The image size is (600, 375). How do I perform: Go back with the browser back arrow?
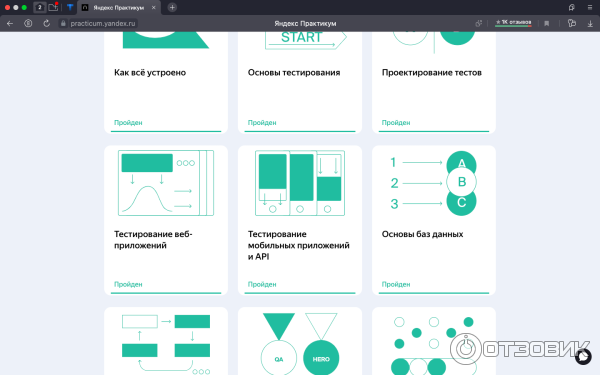(10, 23)
